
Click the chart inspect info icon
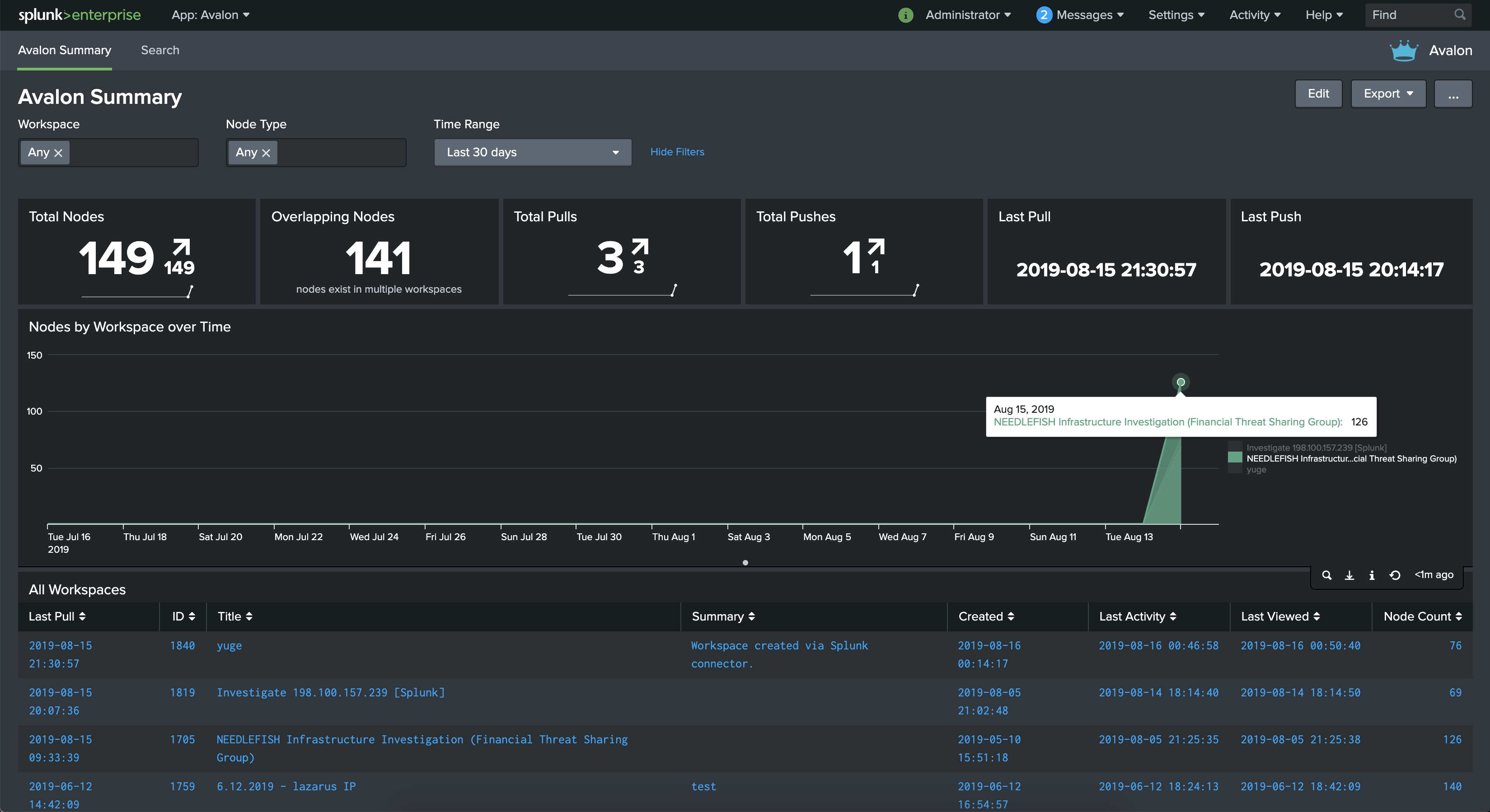[x=1372, y=575]
